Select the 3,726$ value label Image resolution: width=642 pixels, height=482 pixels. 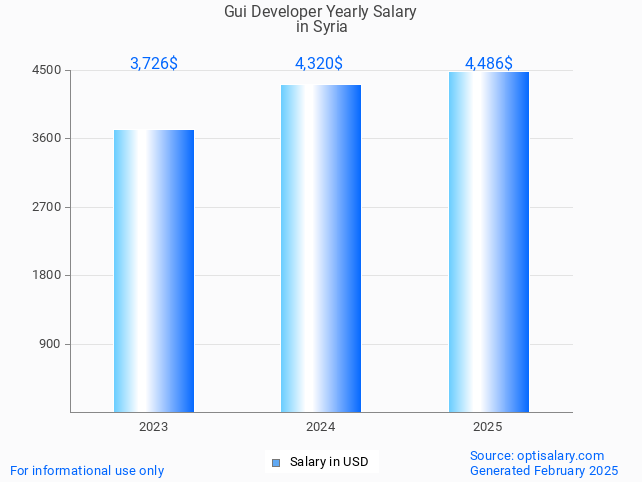coord(154,63)
